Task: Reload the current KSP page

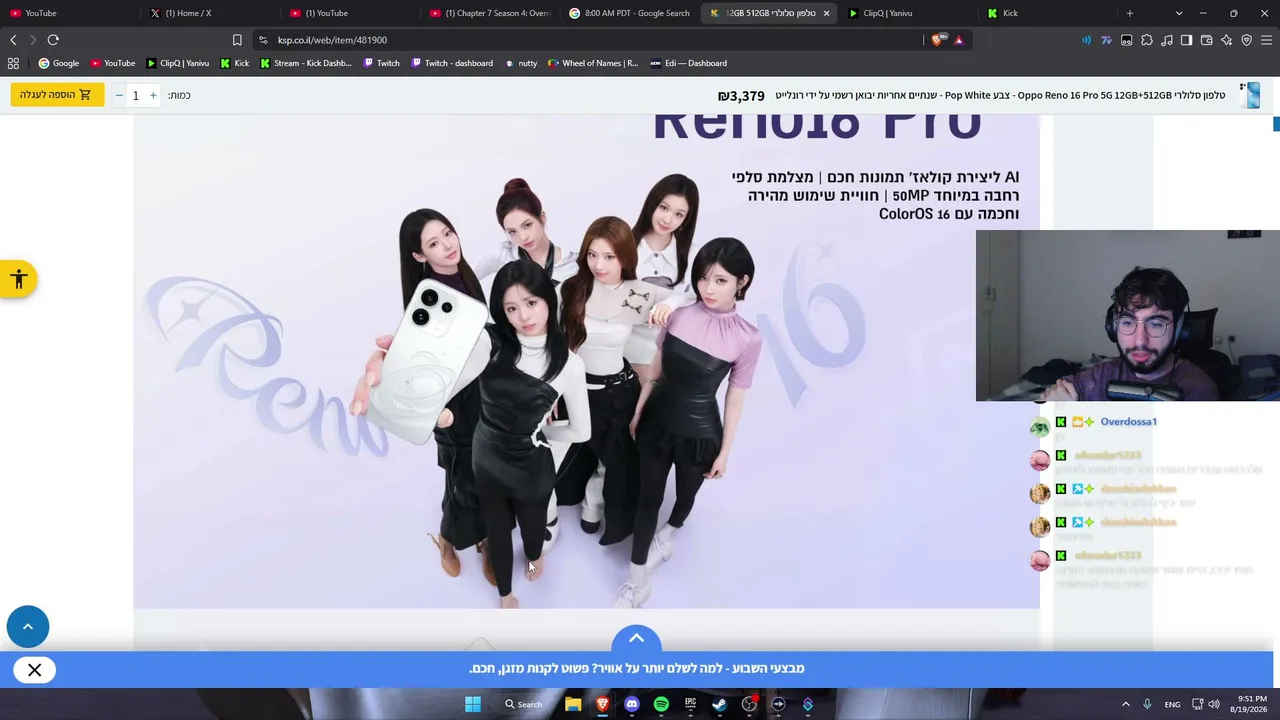Action: tap(53, 40)
